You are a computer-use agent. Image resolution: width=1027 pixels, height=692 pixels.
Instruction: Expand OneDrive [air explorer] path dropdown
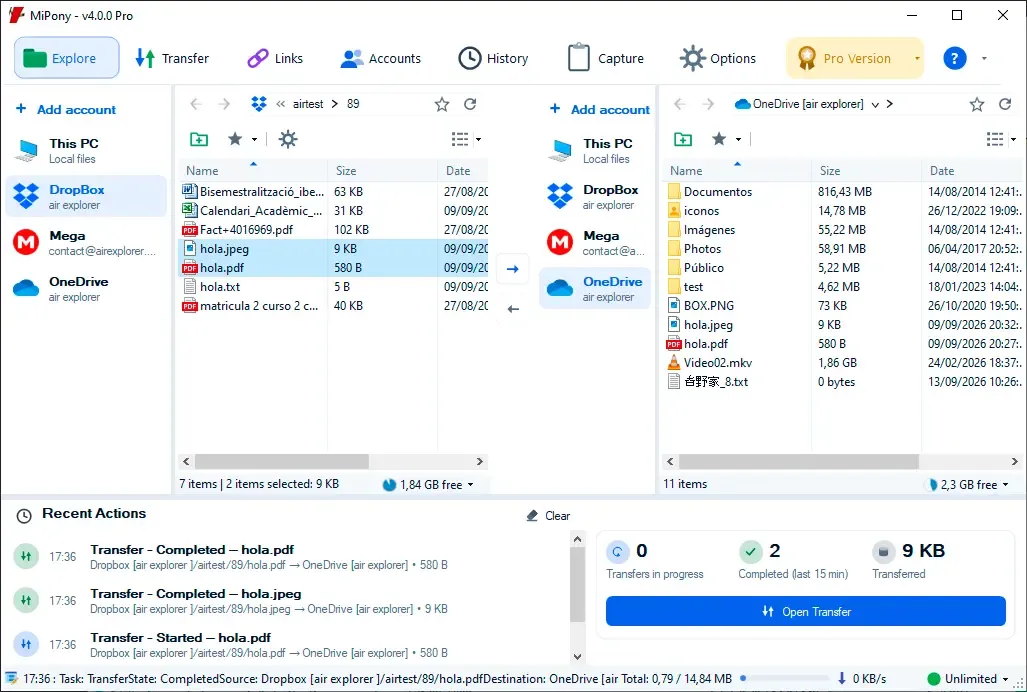click(x=875, y=105)
